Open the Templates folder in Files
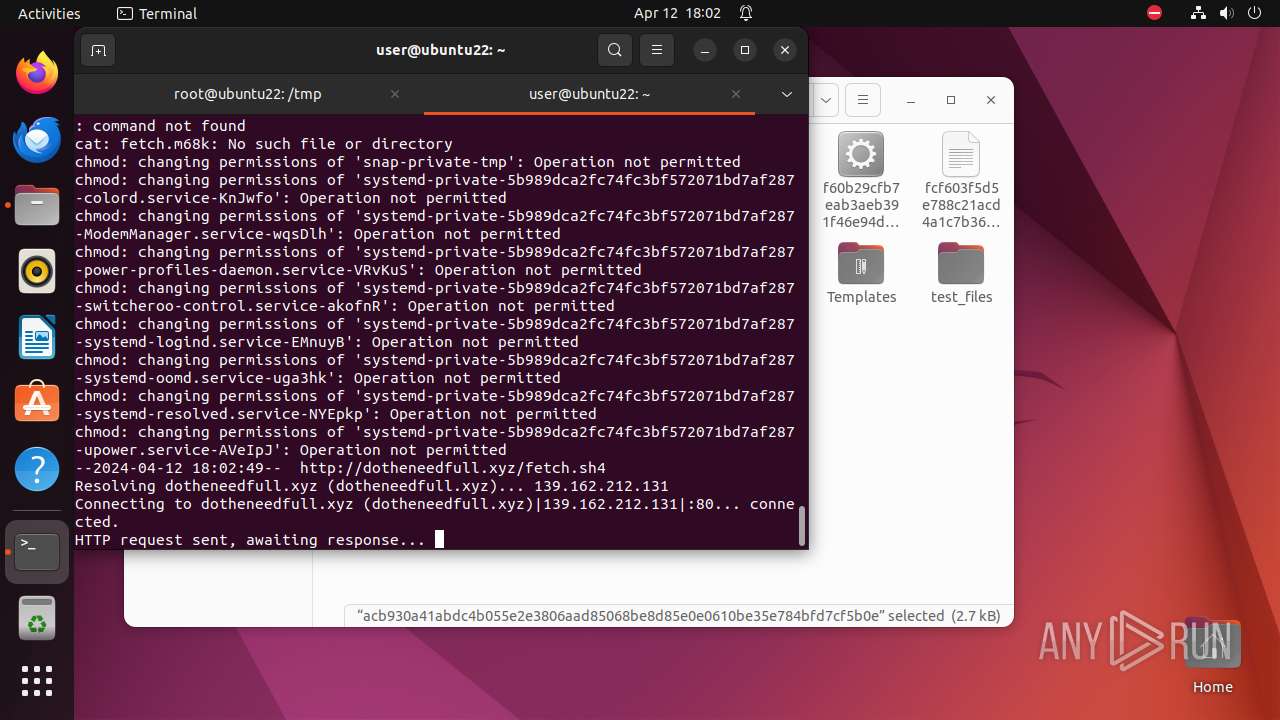The height and width of the screenshot is (720, 1280). tap(861, 273)
